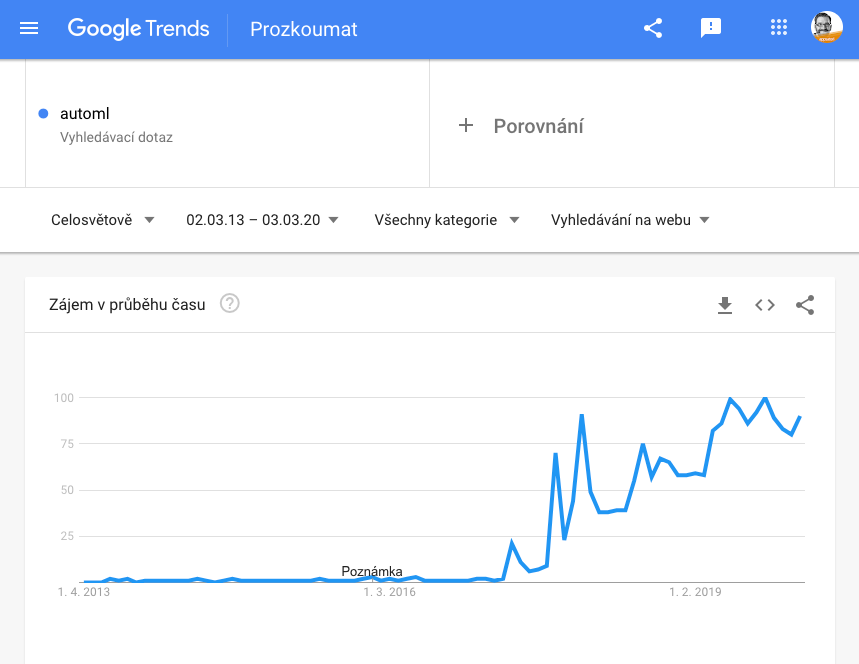This screenshot has height=664, width=859.
Task: Select the Prozkoumat header item
Action: pos(303,29)
